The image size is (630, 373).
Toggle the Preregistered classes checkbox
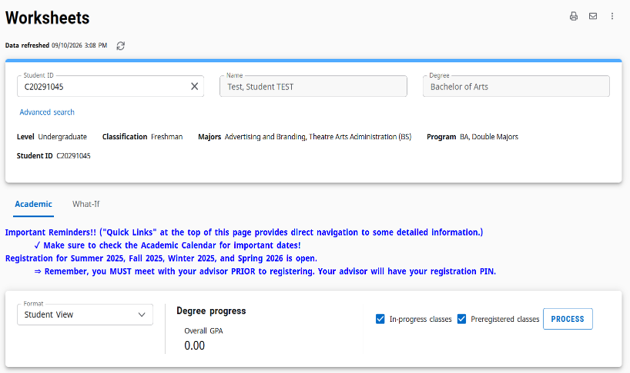pyautogui.click(x=462, y=319)
